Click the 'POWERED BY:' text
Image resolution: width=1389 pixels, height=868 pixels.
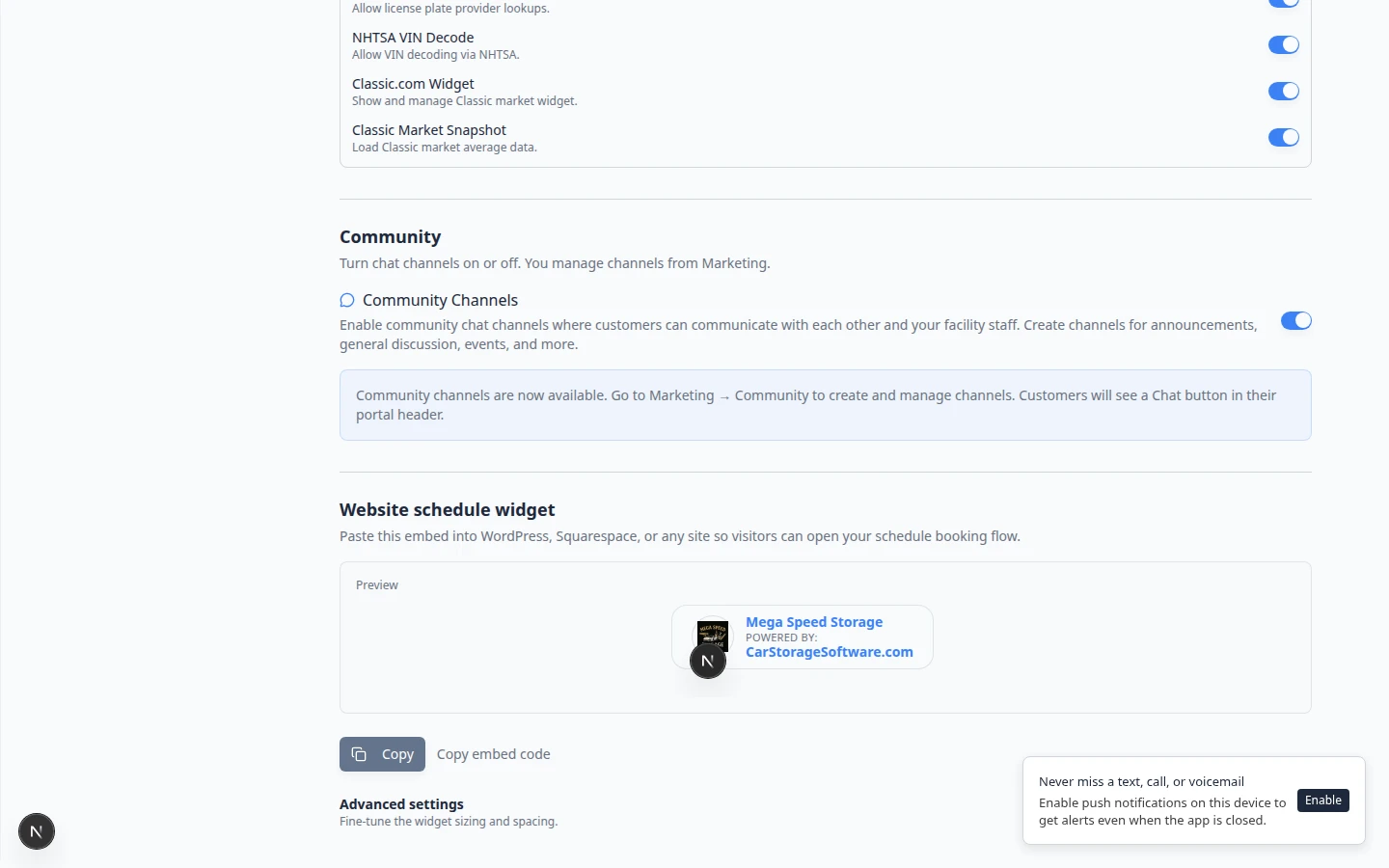click(781, 637)
